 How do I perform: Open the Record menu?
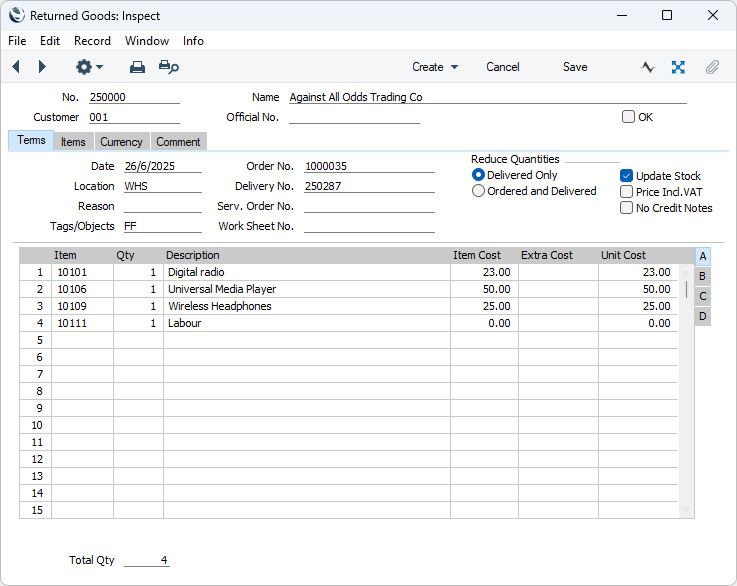pyautogui.click(x=92, y=41)
